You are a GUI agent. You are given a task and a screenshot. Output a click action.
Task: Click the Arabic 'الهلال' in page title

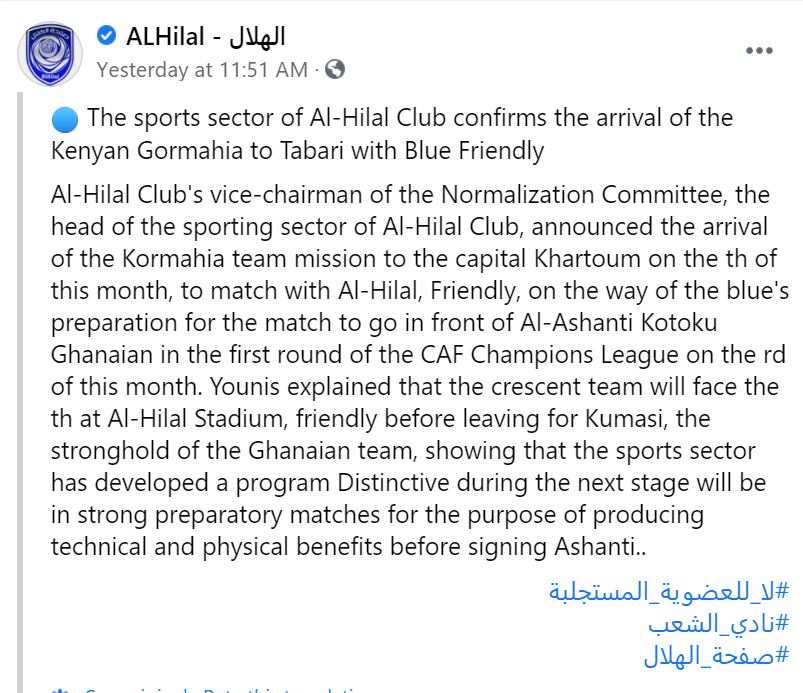pyautogui.click(x=257, y=36)
